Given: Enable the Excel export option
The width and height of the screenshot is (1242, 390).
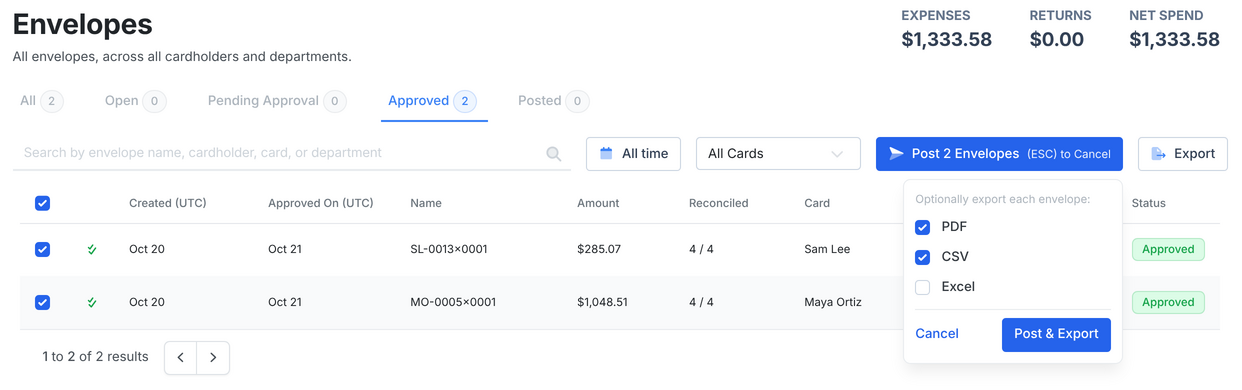Looking at the screenshot, I should click(922, 287).
